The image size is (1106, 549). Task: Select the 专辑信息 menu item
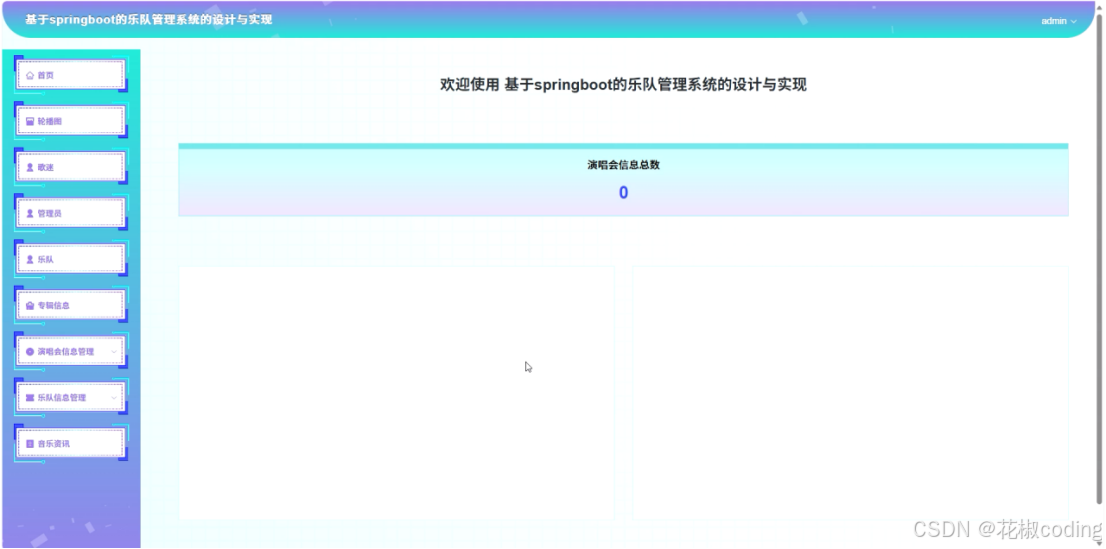click(71, 306)
